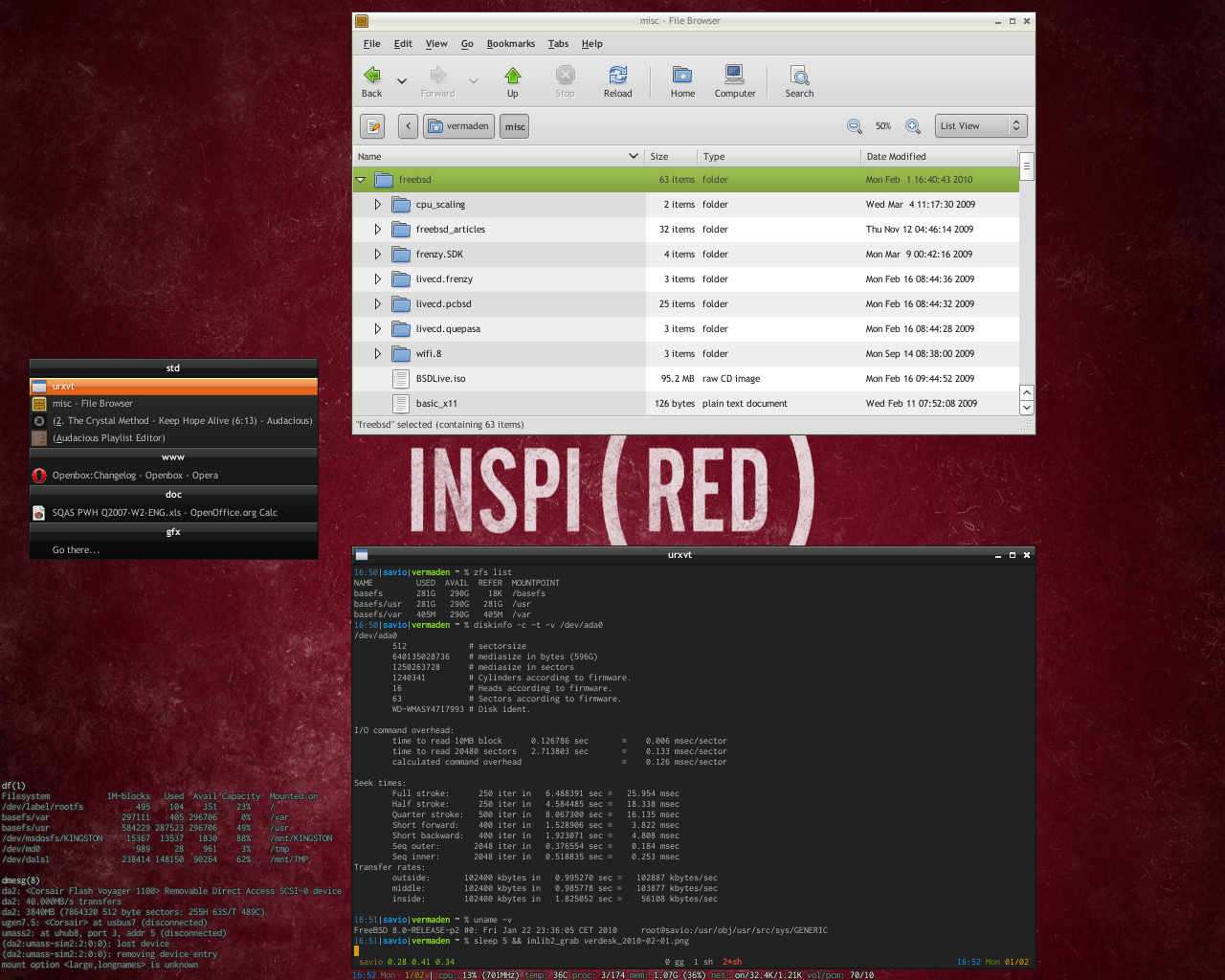Open the Go menu
Screen dimensions: 1225x980
click(467, 44)
